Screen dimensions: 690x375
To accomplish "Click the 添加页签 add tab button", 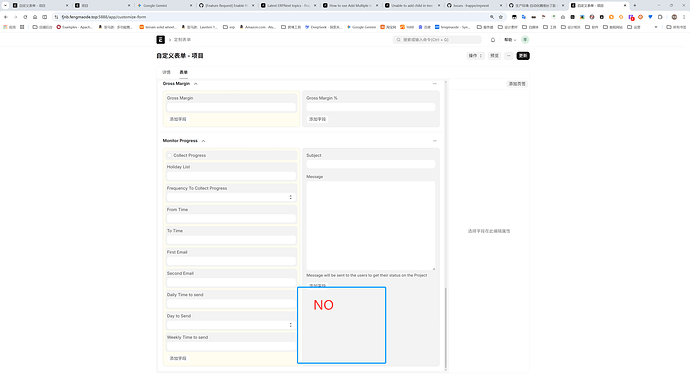I will click(x=517, y=84).
